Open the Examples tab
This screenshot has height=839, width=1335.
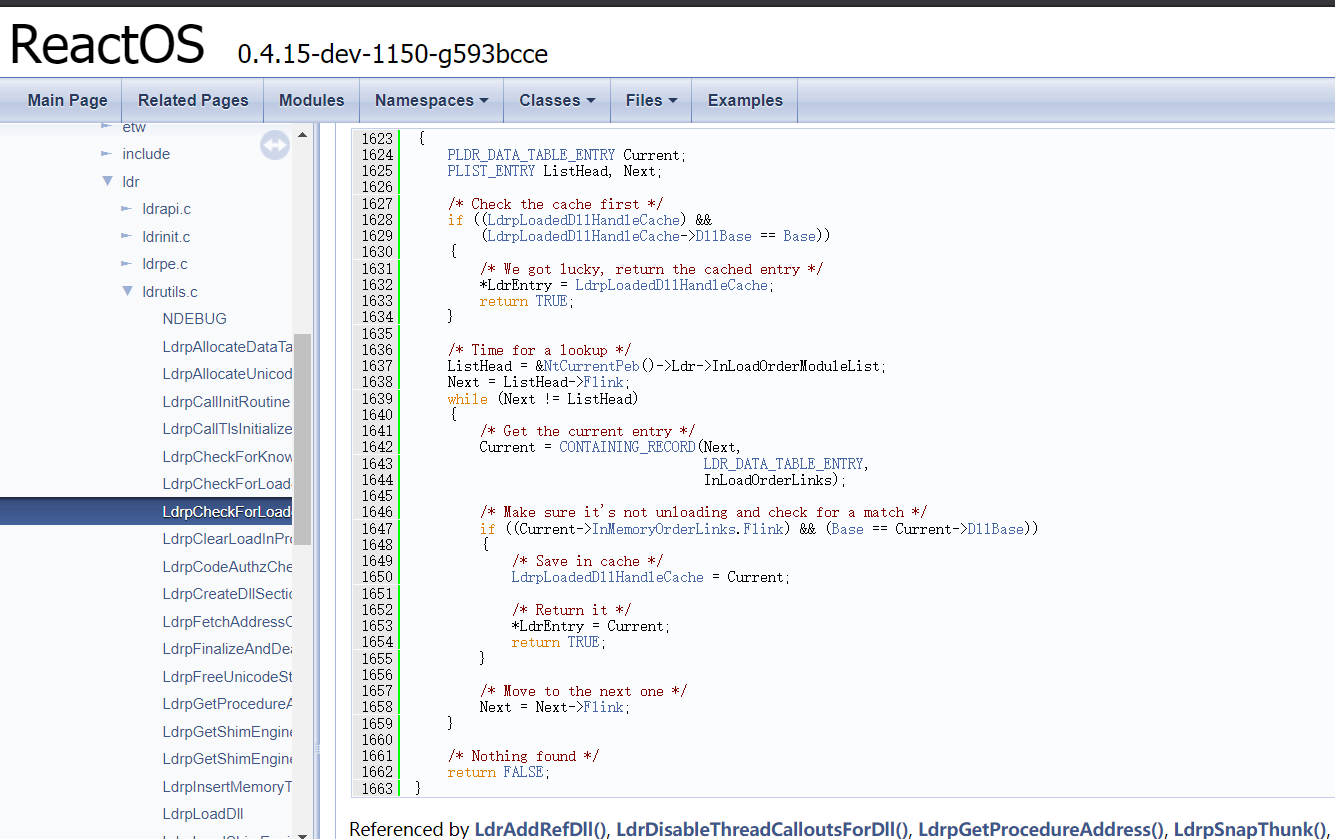745,100
